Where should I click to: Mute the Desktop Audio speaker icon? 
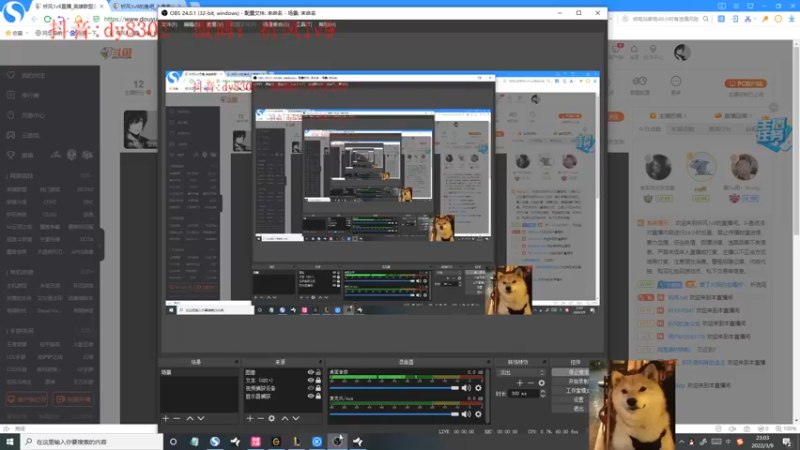pyautogui.click(x=466, y=388)
